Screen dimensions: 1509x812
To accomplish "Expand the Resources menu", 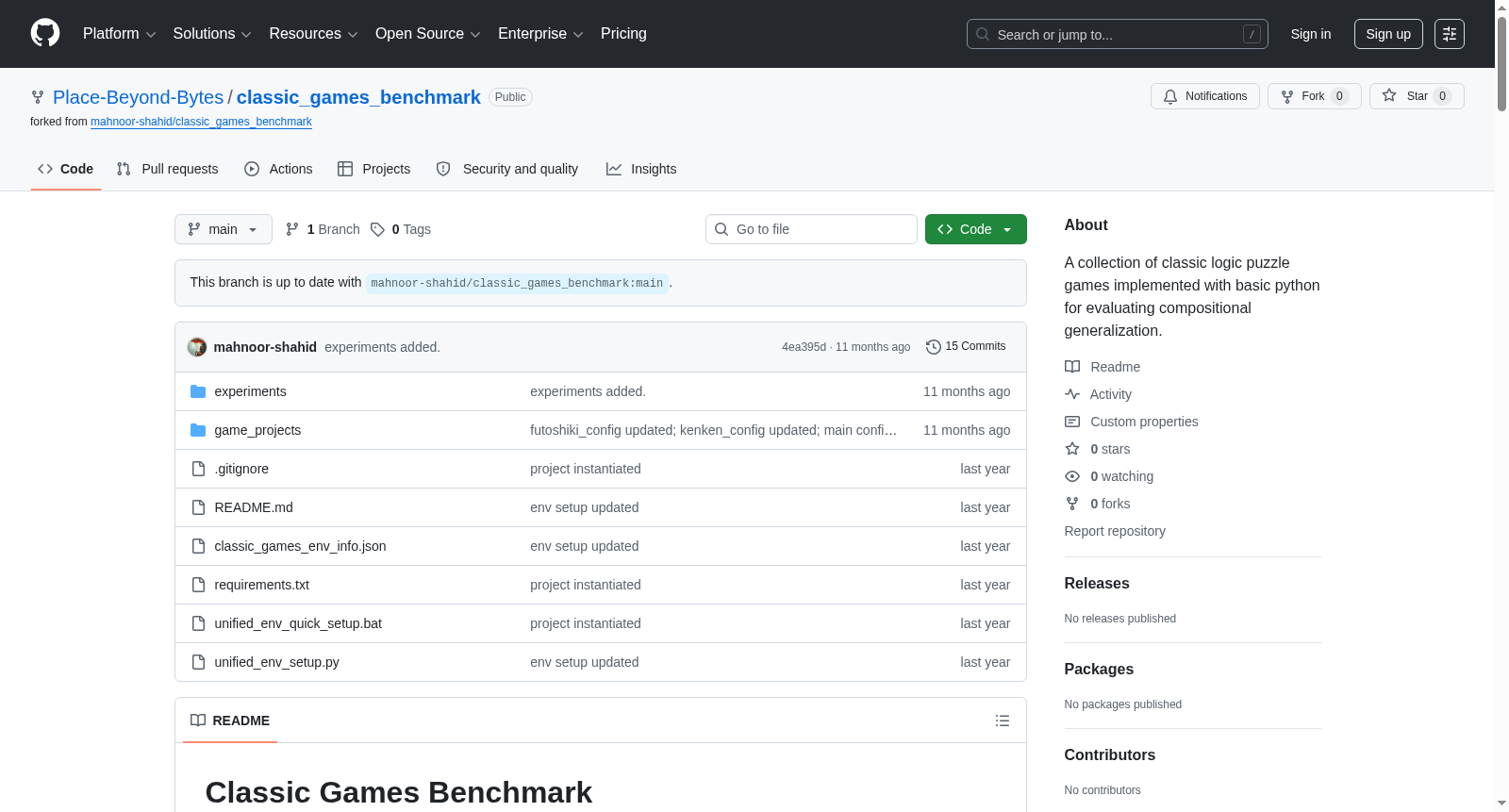I will pyautogui.click(x=313, y=34).
